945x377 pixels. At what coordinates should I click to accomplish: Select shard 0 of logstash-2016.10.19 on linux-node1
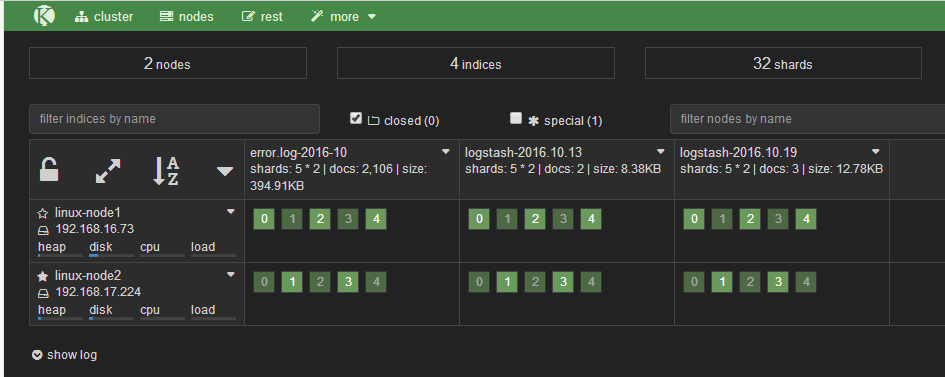point(694,219)
